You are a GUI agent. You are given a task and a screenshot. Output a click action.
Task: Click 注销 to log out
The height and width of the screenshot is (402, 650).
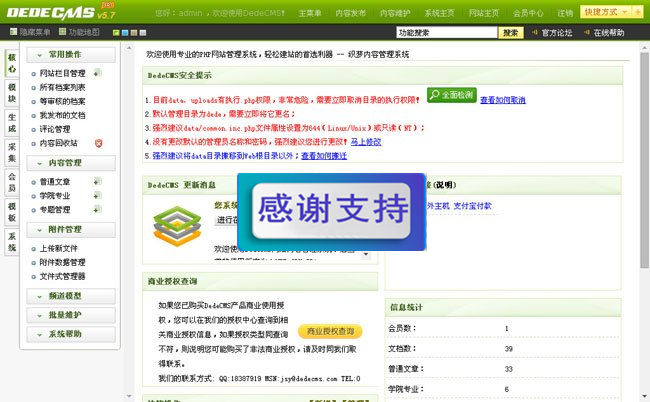(565, 13)
